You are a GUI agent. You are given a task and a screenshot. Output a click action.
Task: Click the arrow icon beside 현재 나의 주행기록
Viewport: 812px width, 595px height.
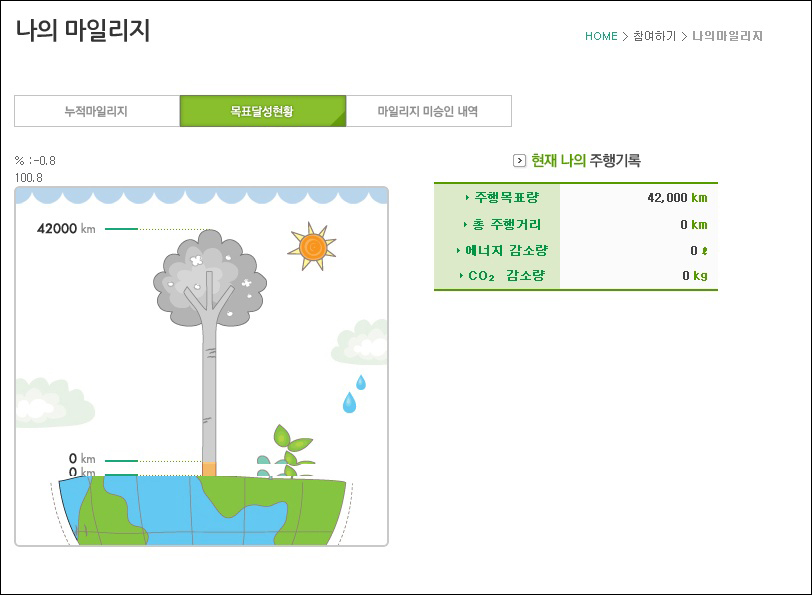[x=519, y=160]
